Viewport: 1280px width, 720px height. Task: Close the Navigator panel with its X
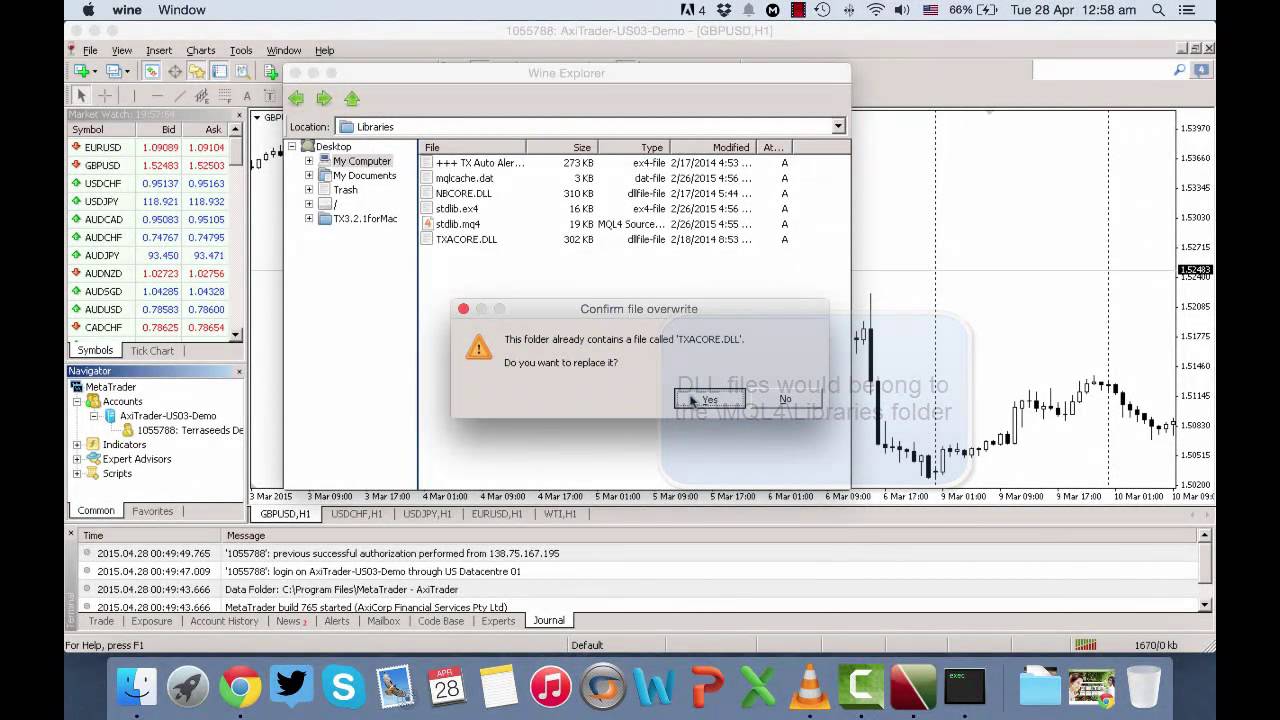point(239,371)
